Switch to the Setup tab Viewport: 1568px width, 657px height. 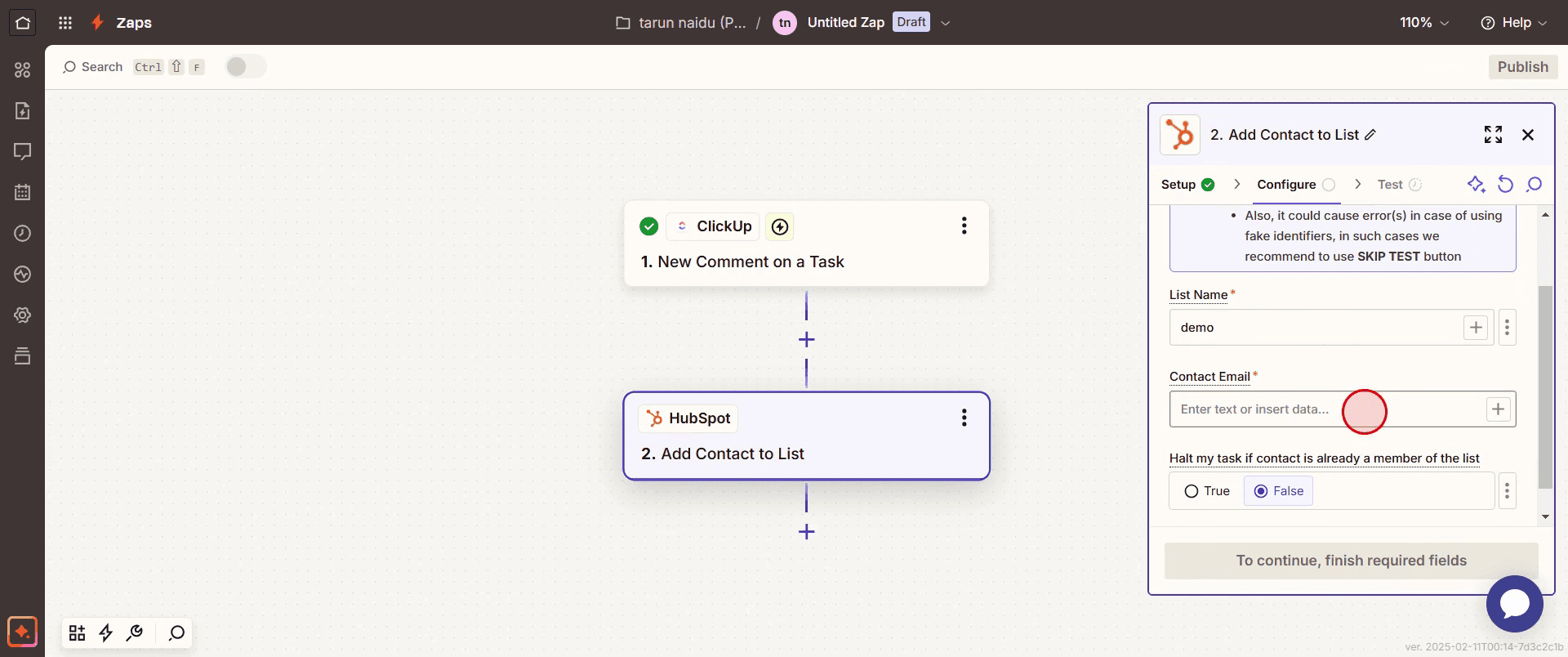(x=1187, y=185)
